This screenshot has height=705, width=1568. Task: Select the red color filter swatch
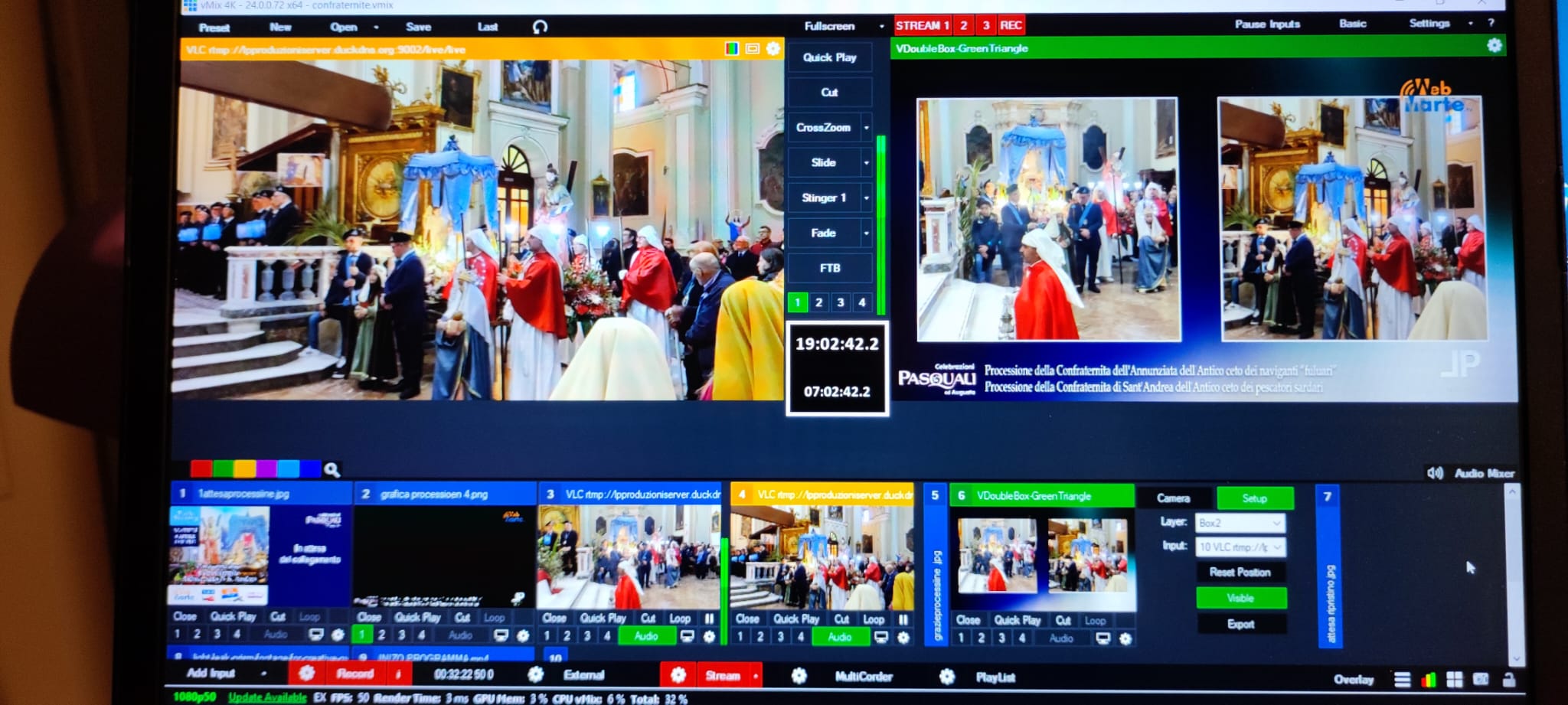click(x=201, y=468)
